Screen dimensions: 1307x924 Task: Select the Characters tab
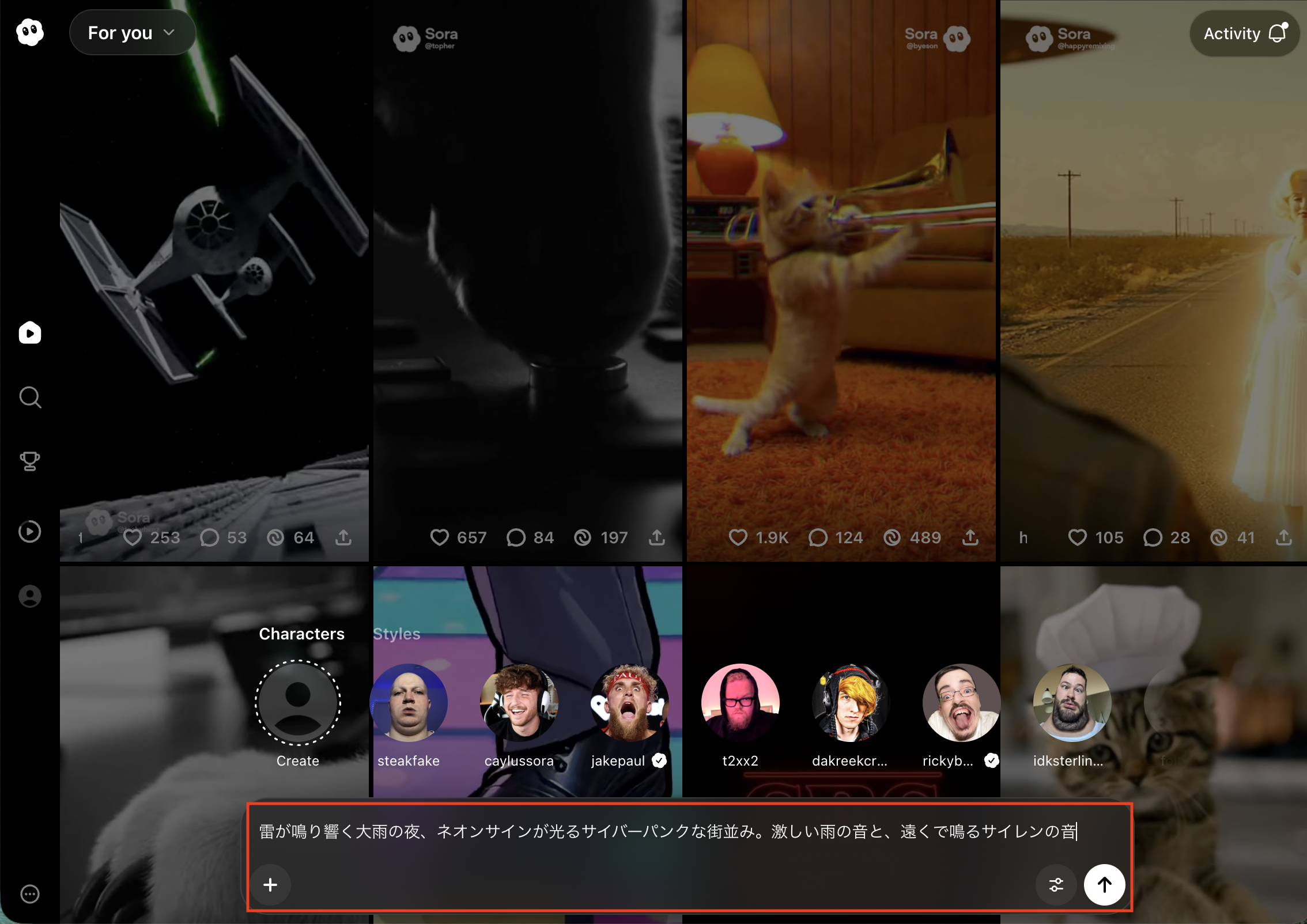[301, 634]
